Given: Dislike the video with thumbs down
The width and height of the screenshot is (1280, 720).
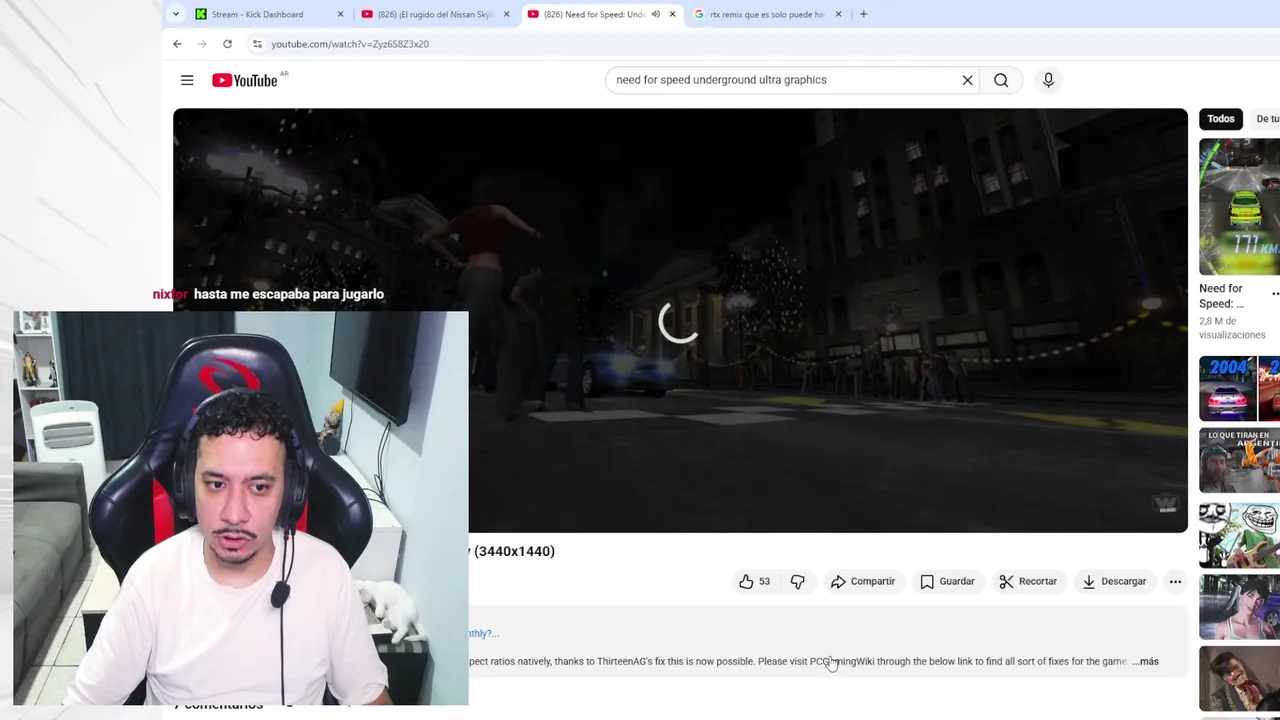Looking at the screenshot, I should coord(797,581).
